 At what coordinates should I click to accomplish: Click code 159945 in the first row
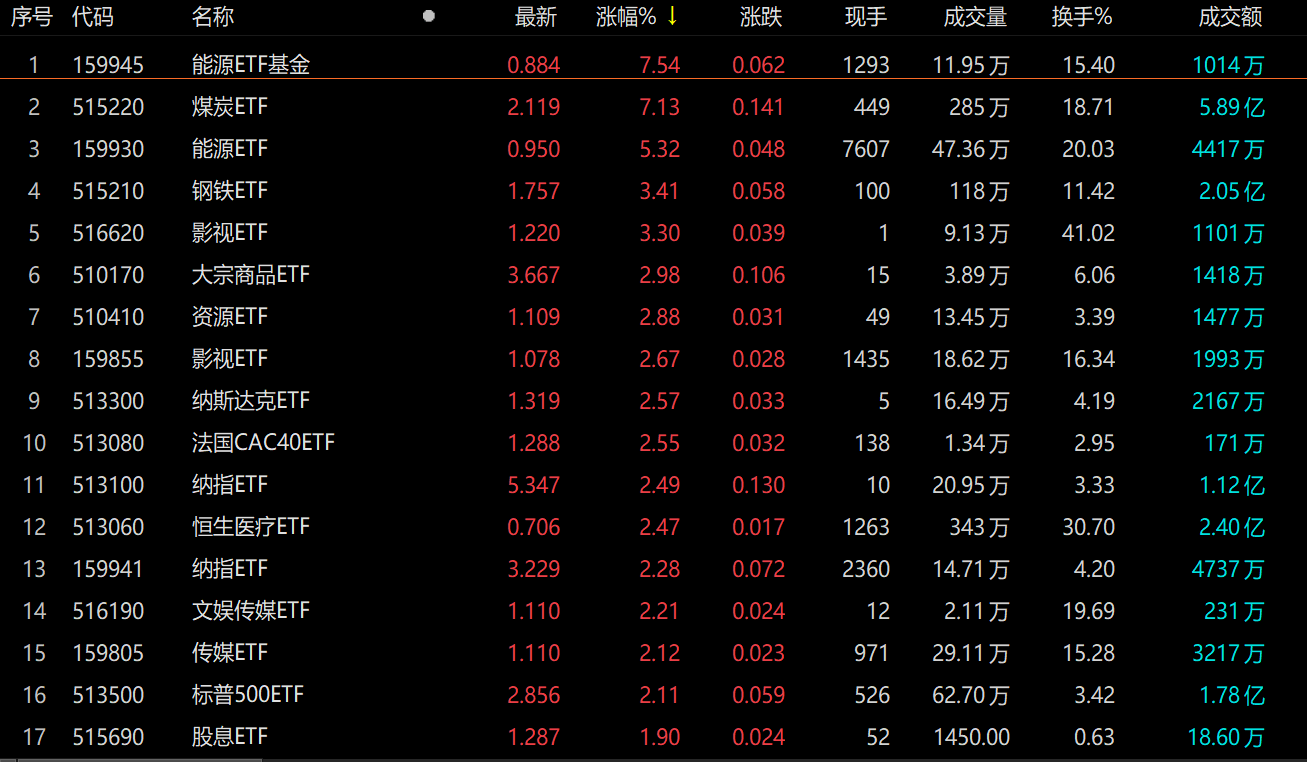pyautogui.click(x=108, y=65)
